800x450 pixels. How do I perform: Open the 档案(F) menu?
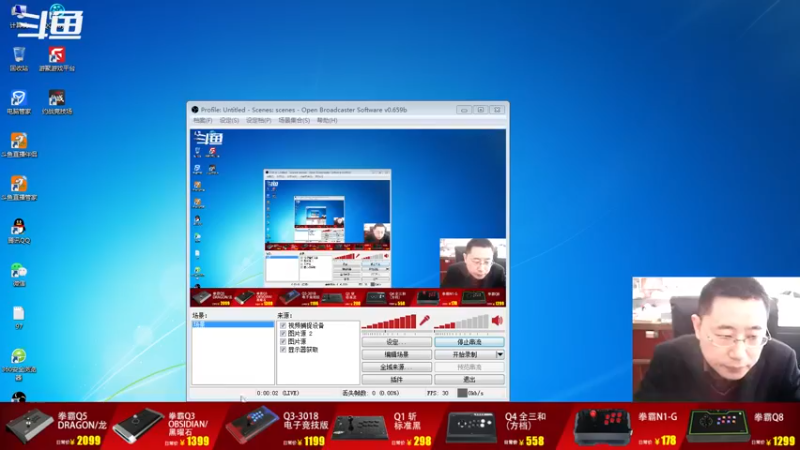point(202,121)
